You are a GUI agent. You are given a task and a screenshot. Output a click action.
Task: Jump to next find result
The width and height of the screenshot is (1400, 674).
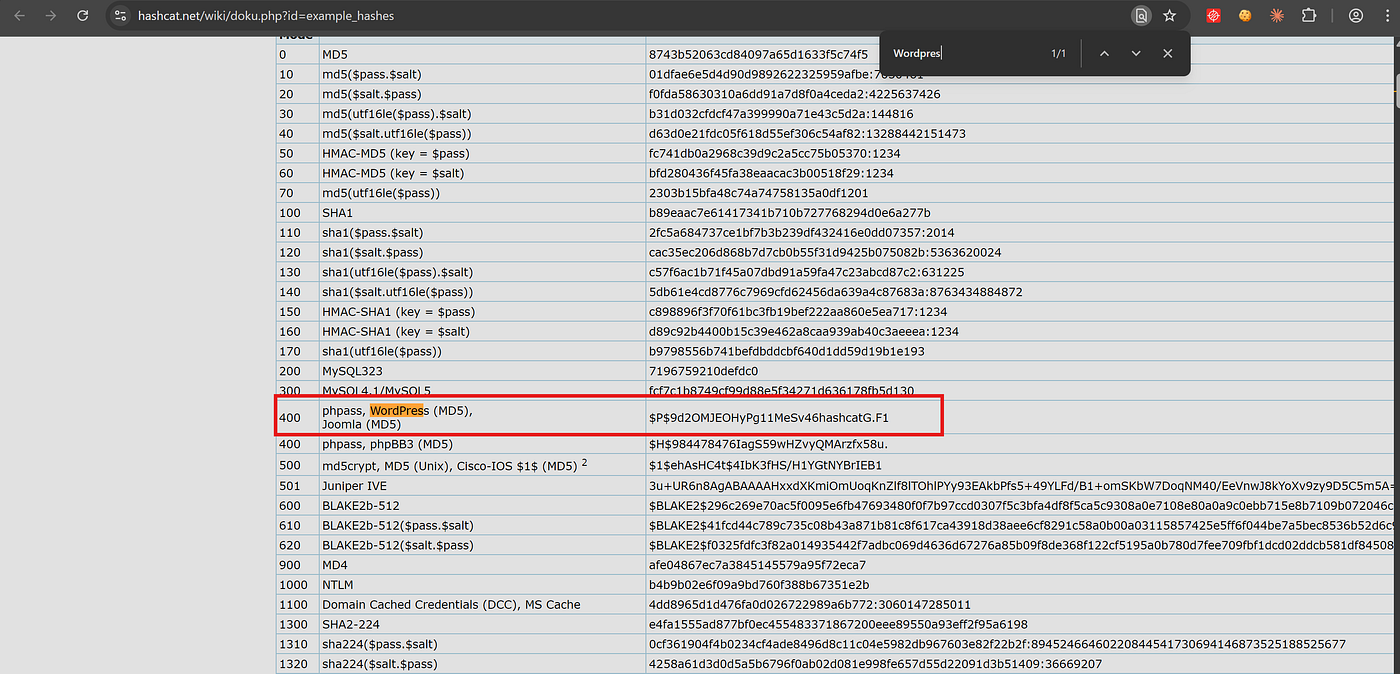(1136, 54)
